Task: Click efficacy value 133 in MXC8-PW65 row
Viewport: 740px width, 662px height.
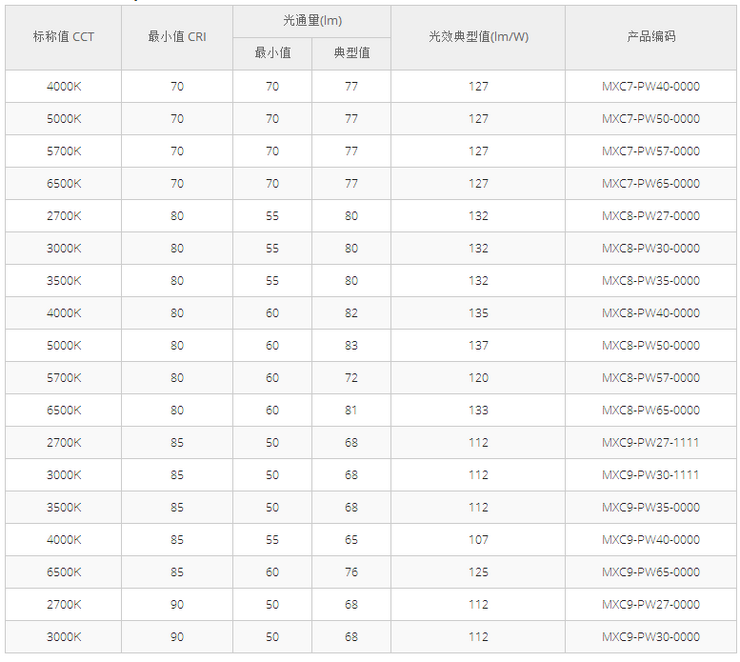Action: (478, 410)
